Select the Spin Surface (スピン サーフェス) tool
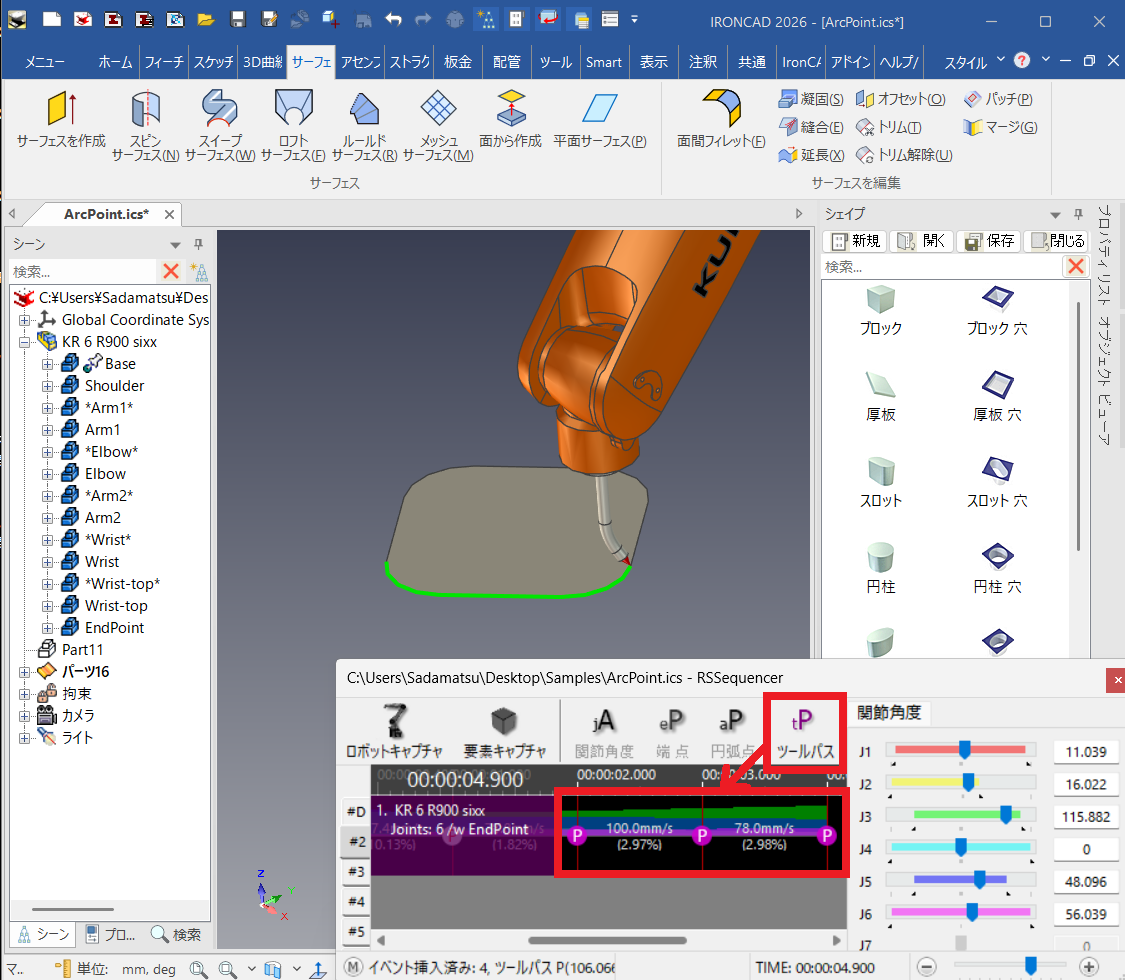 [146, 126]
